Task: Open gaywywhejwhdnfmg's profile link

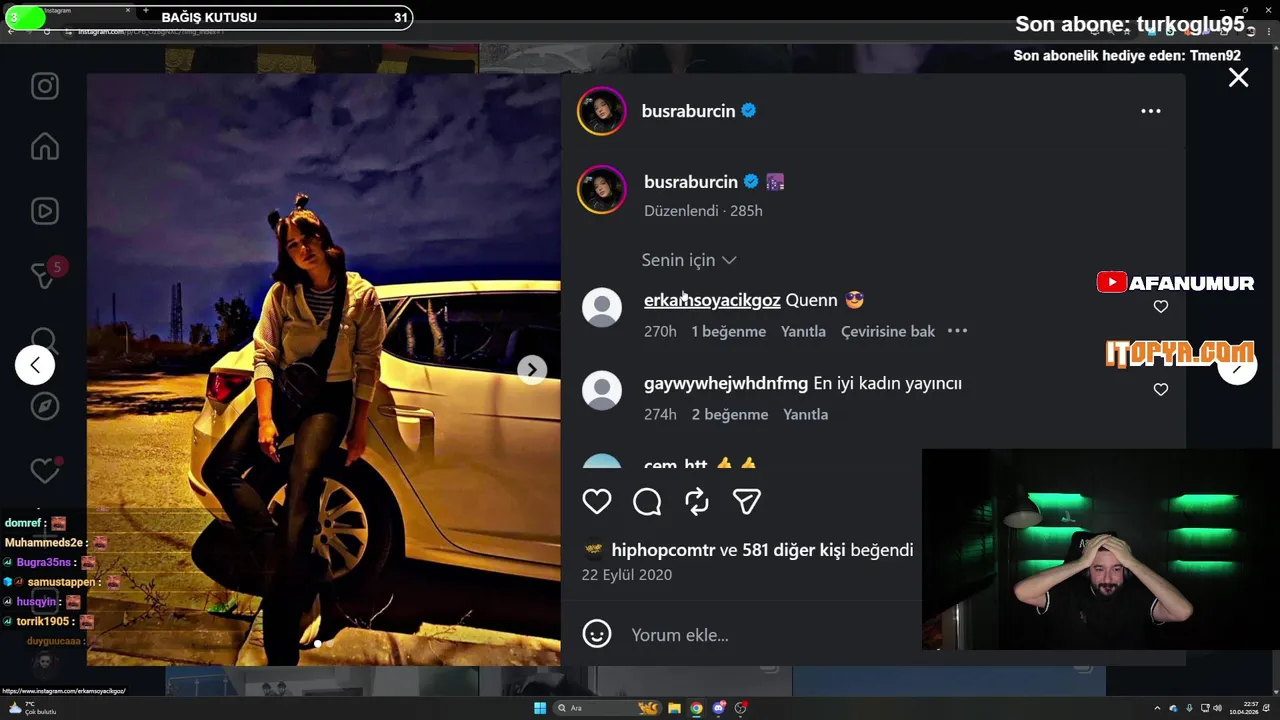Action: point(726,383)
